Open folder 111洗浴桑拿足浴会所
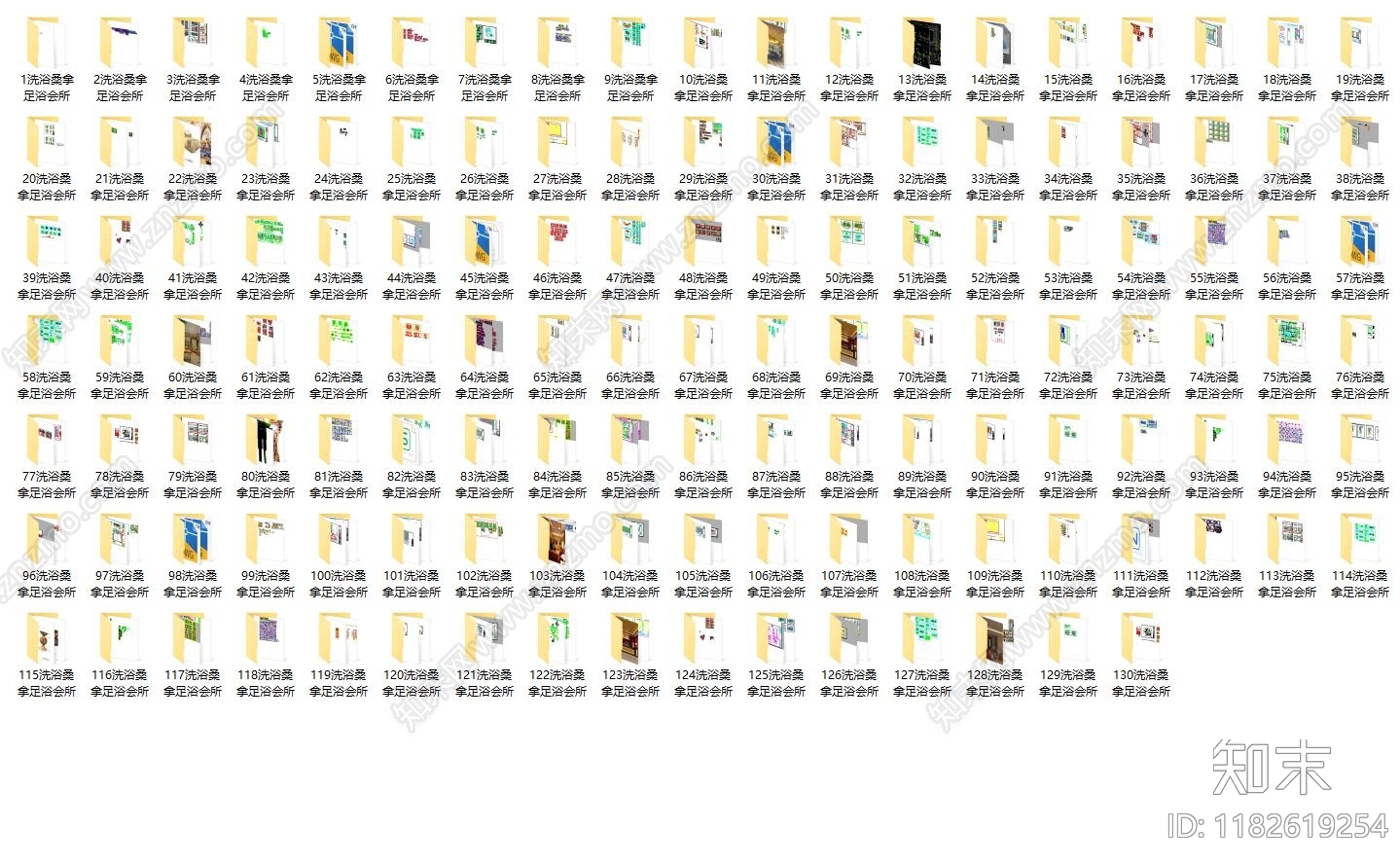Image resolution: width=1400 pixels, height=864 pixels. point(1141,557)
